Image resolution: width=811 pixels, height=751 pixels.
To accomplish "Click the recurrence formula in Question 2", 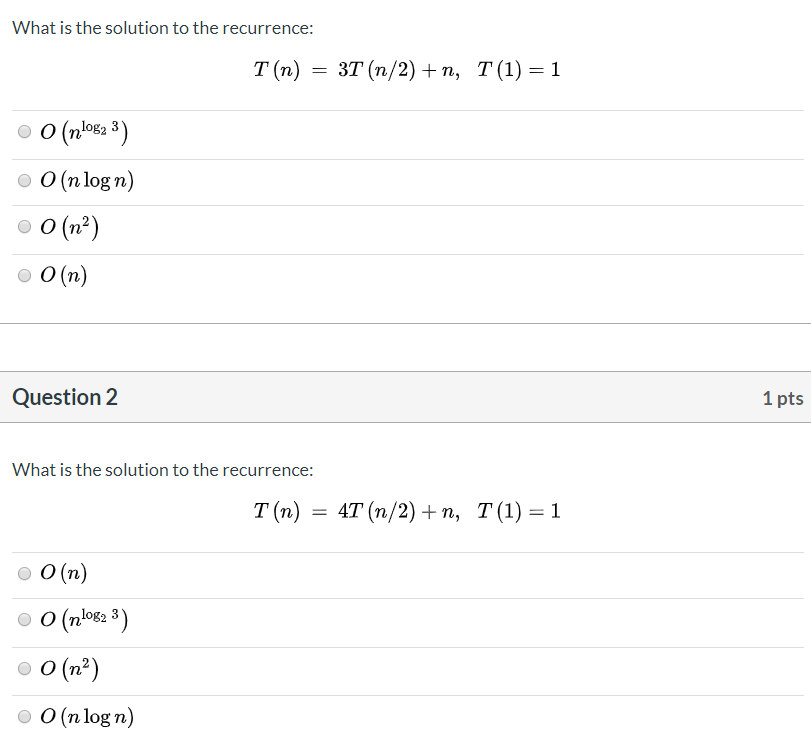I will 406,511.
